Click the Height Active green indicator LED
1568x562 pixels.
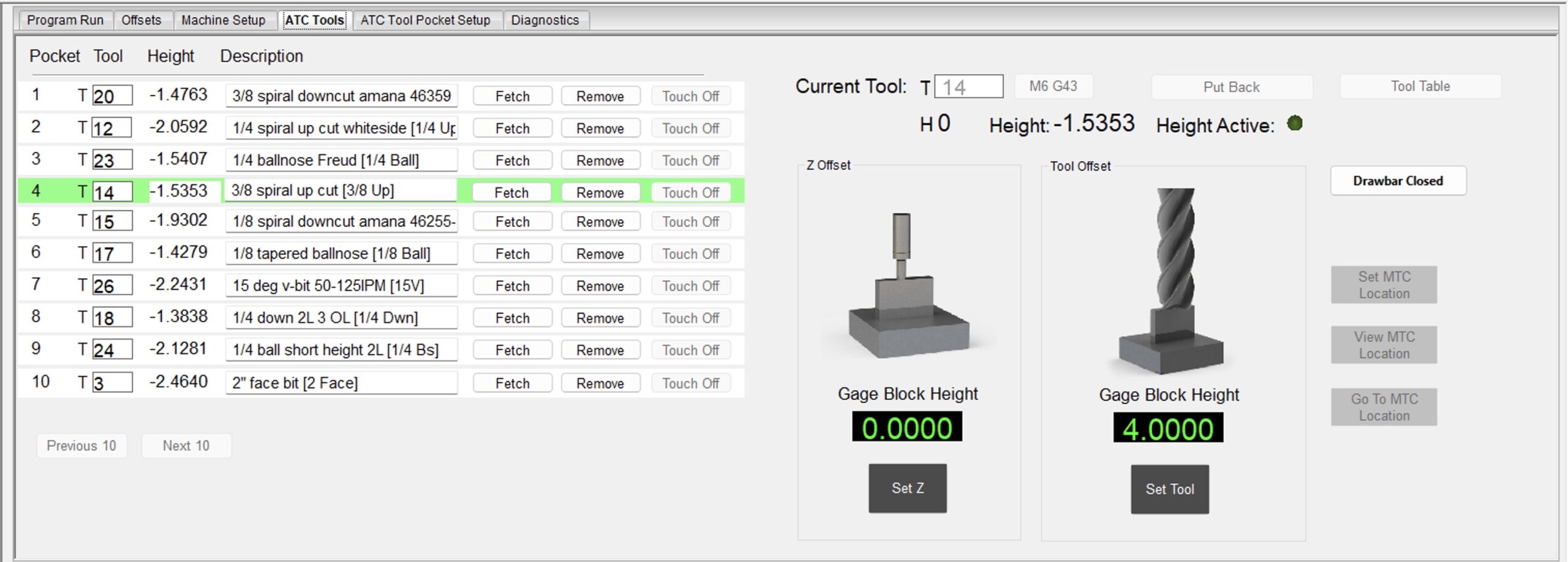[x=1294, y=124]
